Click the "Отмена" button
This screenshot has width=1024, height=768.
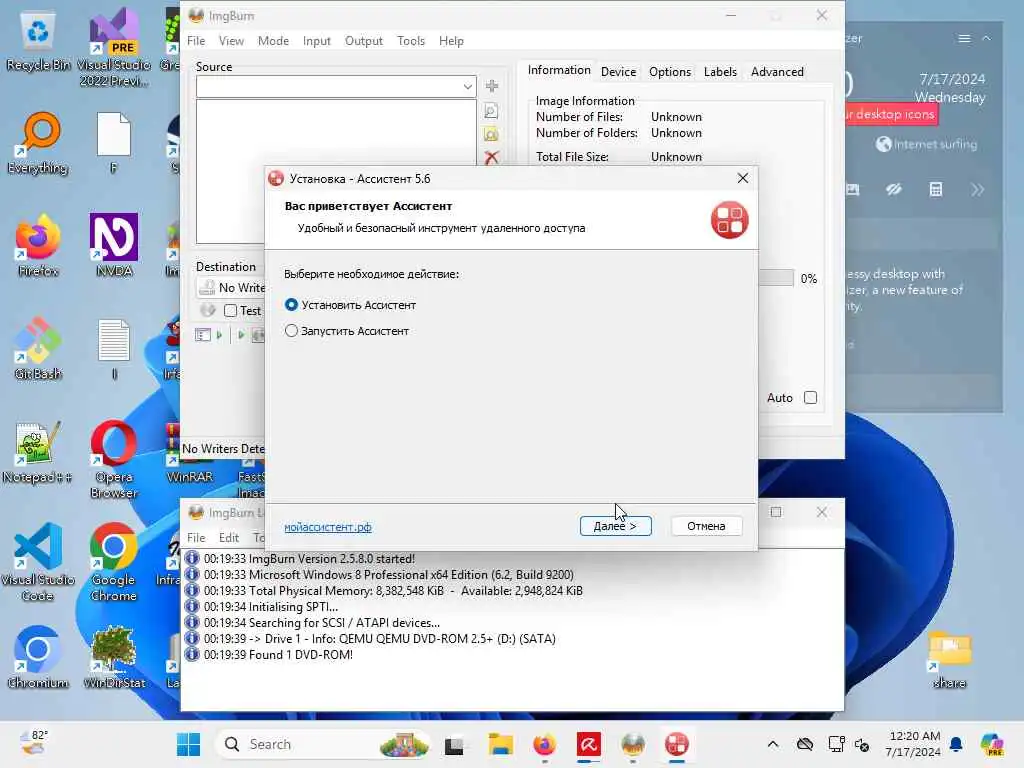(706, 526)
